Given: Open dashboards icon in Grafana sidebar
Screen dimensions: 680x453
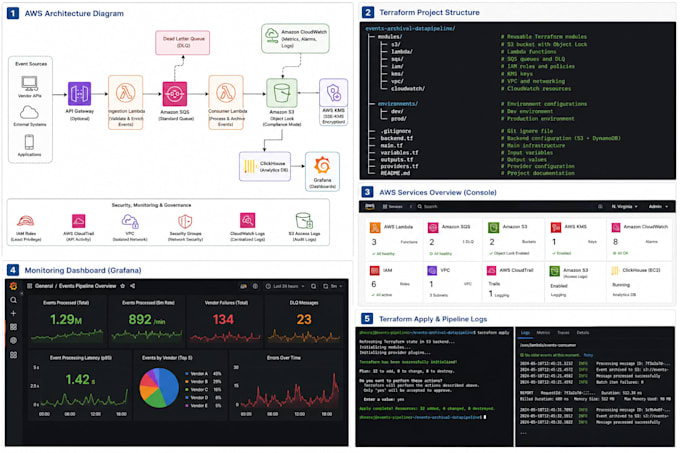Looking at the screenshot, I should (13, 327).
